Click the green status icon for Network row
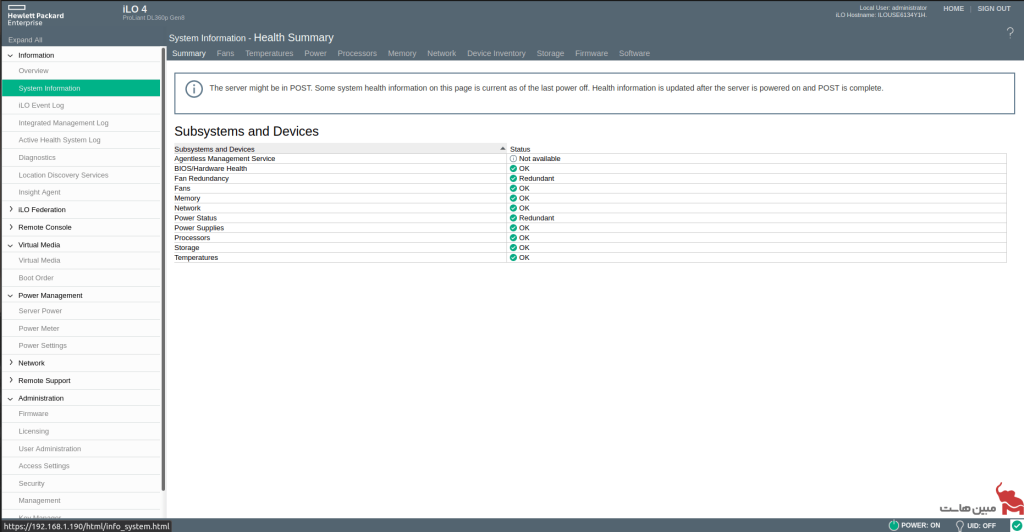The height and width of the screenshot is (532, 1024). tap(513, 208)
